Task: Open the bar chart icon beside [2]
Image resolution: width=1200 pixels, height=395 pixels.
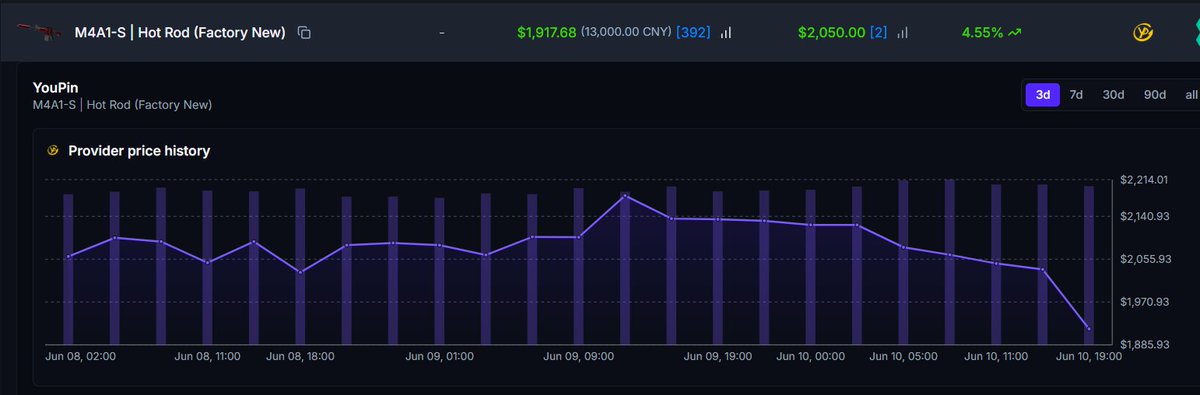Action: (902, 33)
